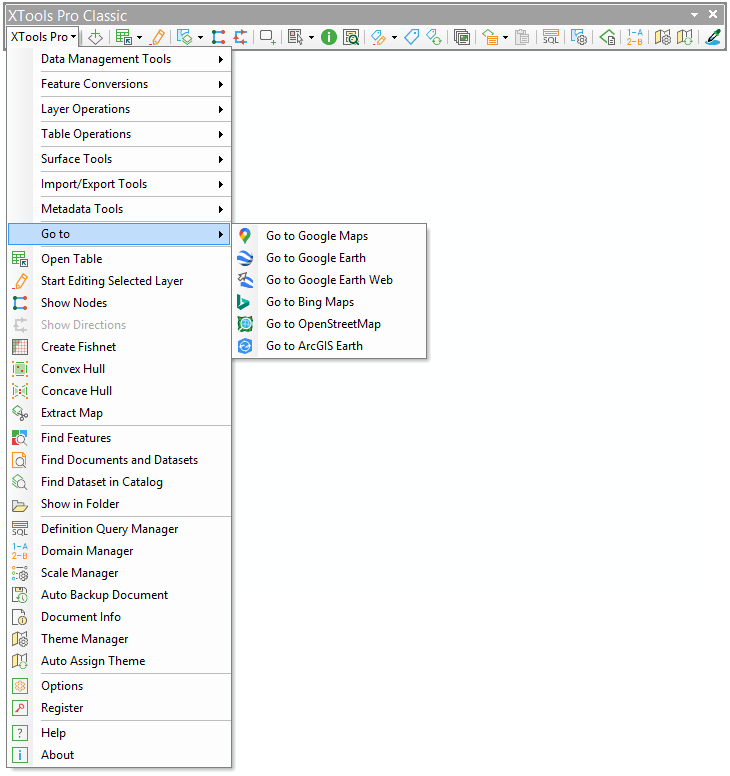This screenshot has height=776, width=730.
Task: Select Auto Backup Document
Action: pyautogui.click(x=119, y=595)
